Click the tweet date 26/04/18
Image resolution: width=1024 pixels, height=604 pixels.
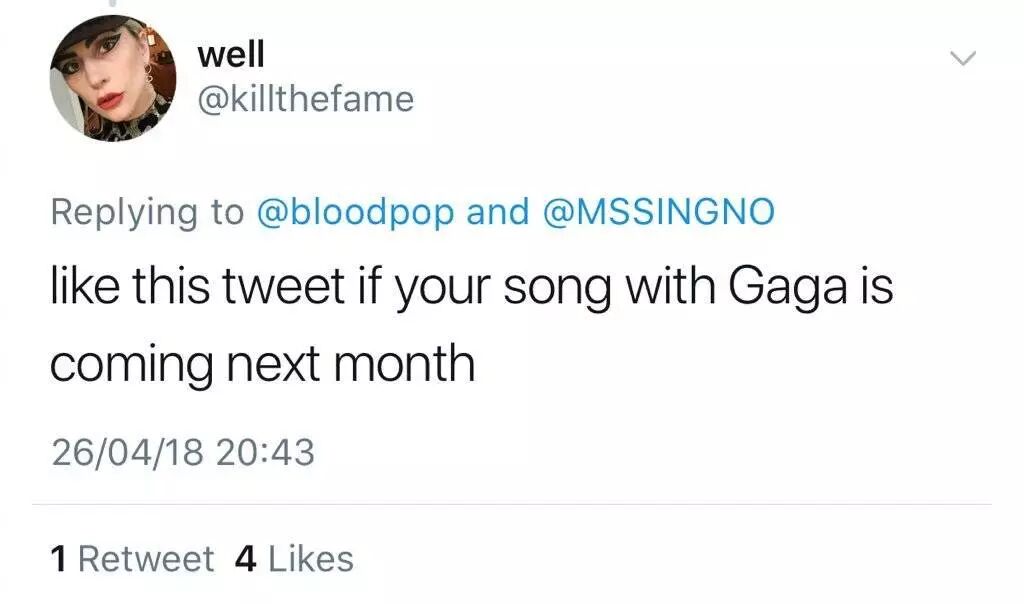(x=126, y=453)
